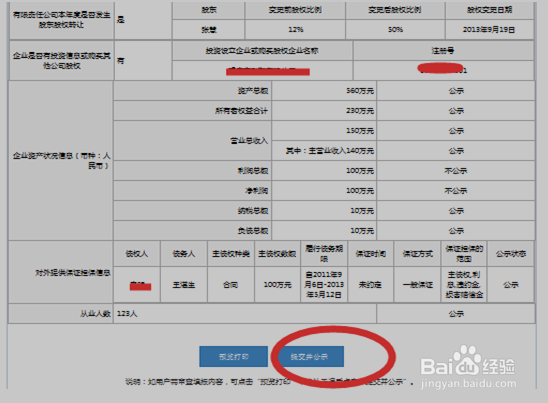Click the 债务人 column header
The height and width of the screenshot is (403, 548).
(x=184, y=254)
